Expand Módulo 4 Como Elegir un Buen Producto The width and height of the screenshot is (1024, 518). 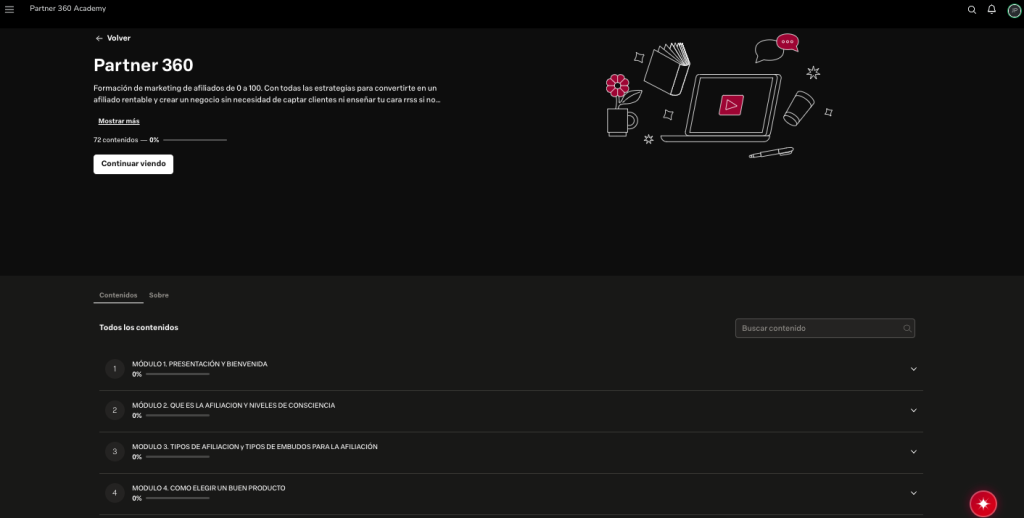point(914,493)
